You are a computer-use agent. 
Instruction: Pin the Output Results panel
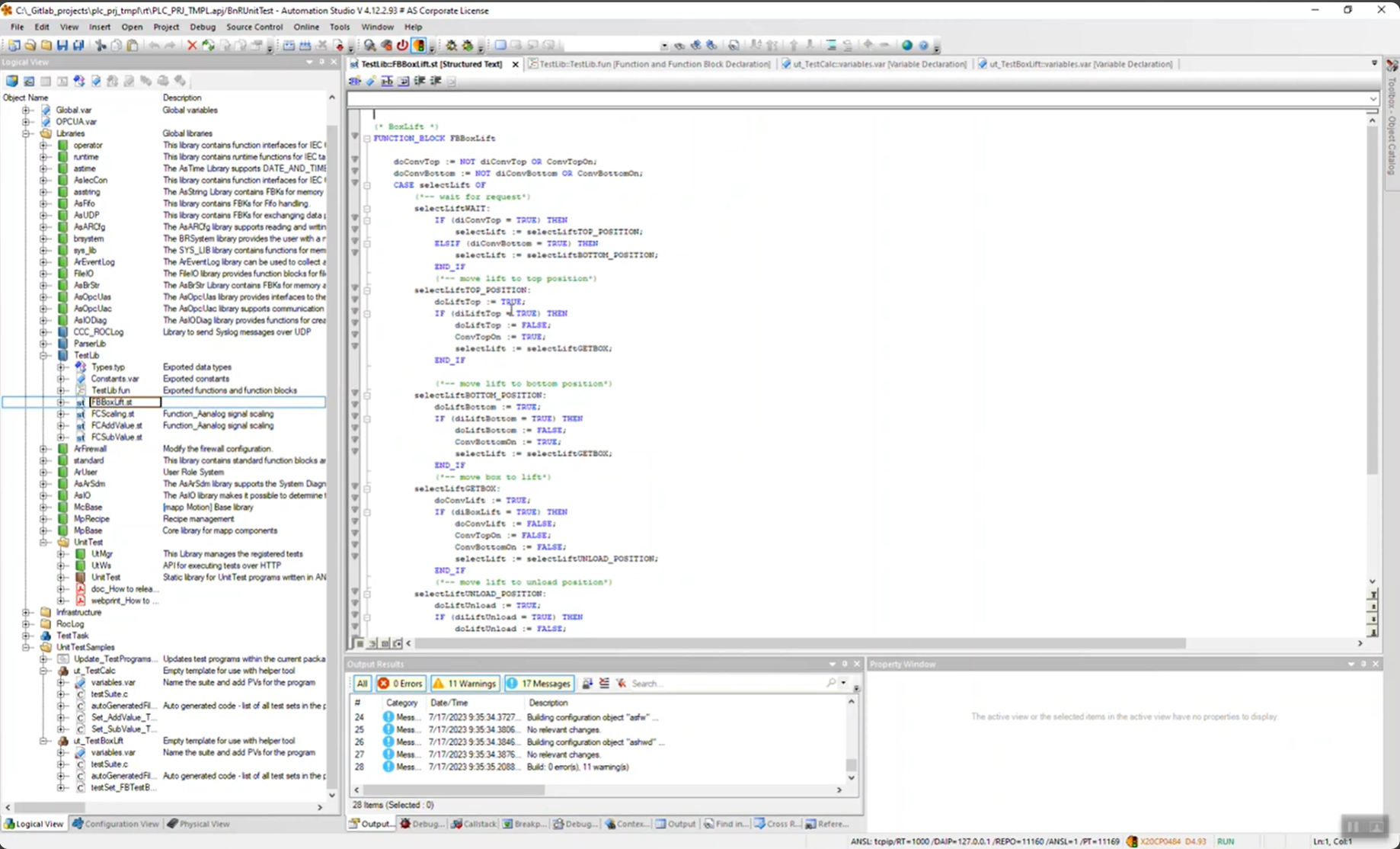coord(845,665)
